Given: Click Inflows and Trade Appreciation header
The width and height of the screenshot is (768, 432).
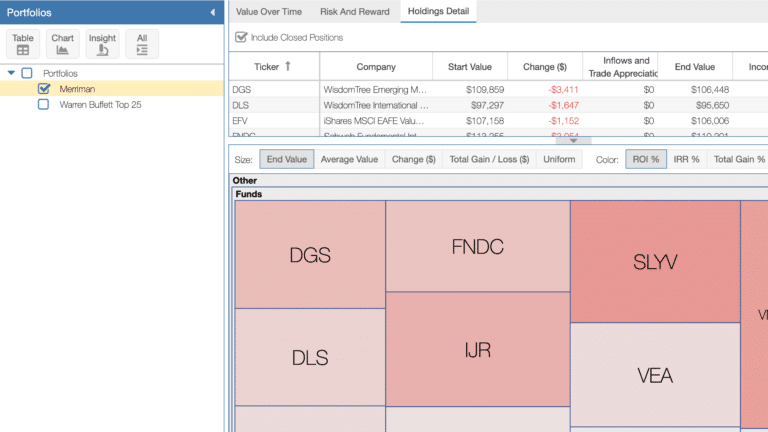Looking at the screenshot, I should pyautogui.click(x=620, y=67).
